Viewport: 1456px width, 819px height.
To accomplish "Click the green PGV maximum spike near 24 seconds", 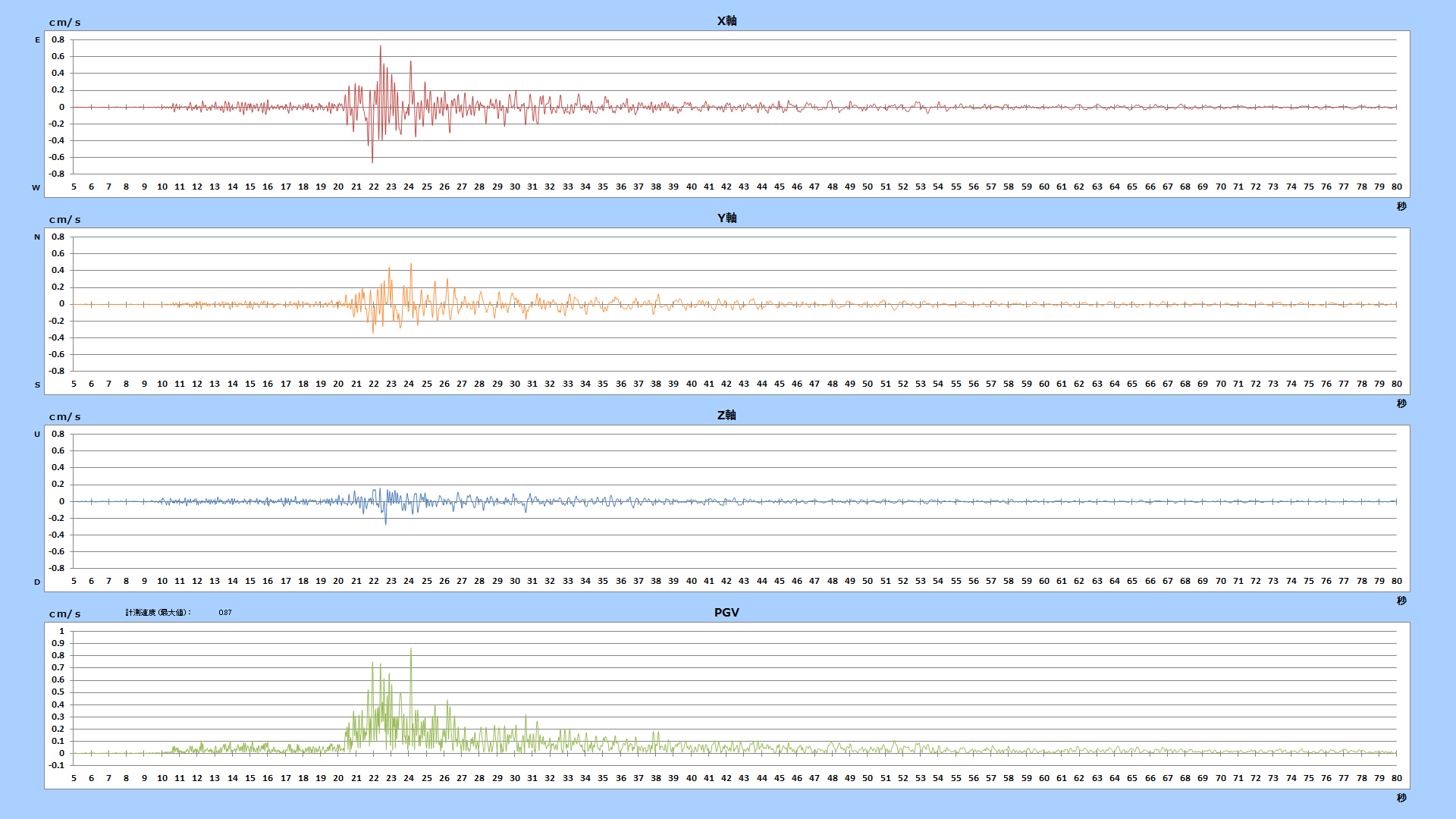I will 411,650.
